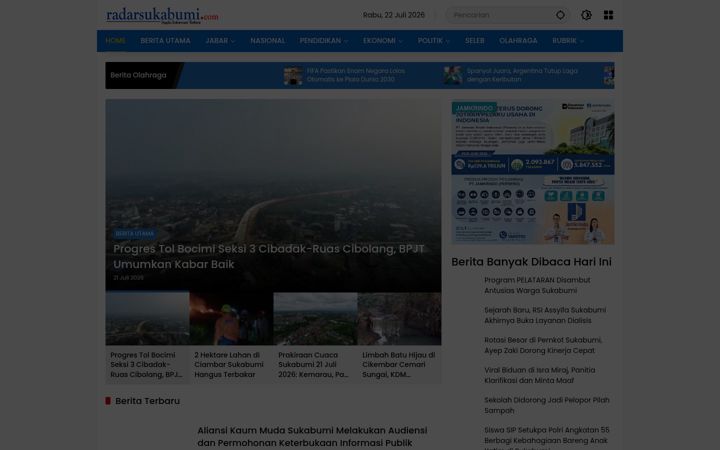
Task: Open Progres Tol Bocimi main headline
Action: click(x=269, y=257)
